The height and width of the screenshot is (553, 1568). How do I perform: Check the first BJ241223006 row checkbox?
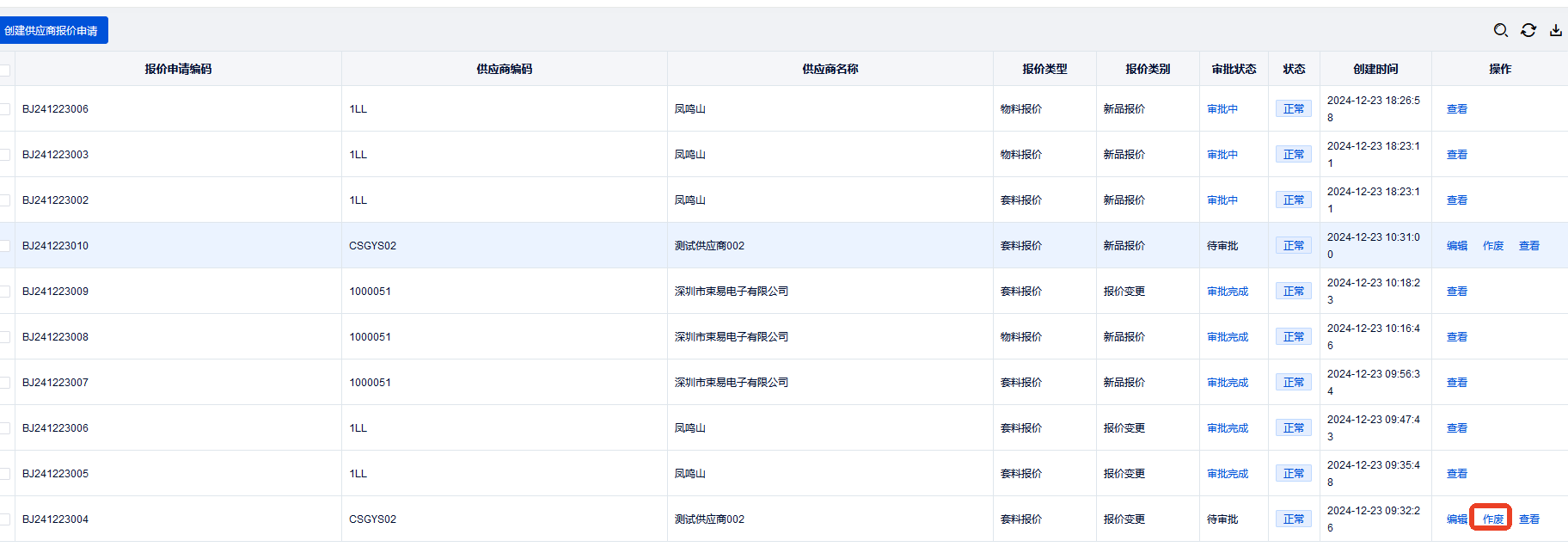[x=5, y=109]
